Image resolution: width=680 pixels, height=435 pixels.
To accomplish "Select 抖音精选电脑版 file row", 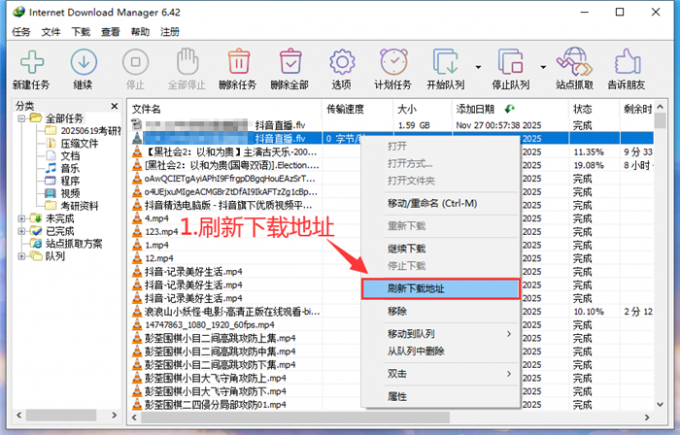I will [x=228, y=205].
